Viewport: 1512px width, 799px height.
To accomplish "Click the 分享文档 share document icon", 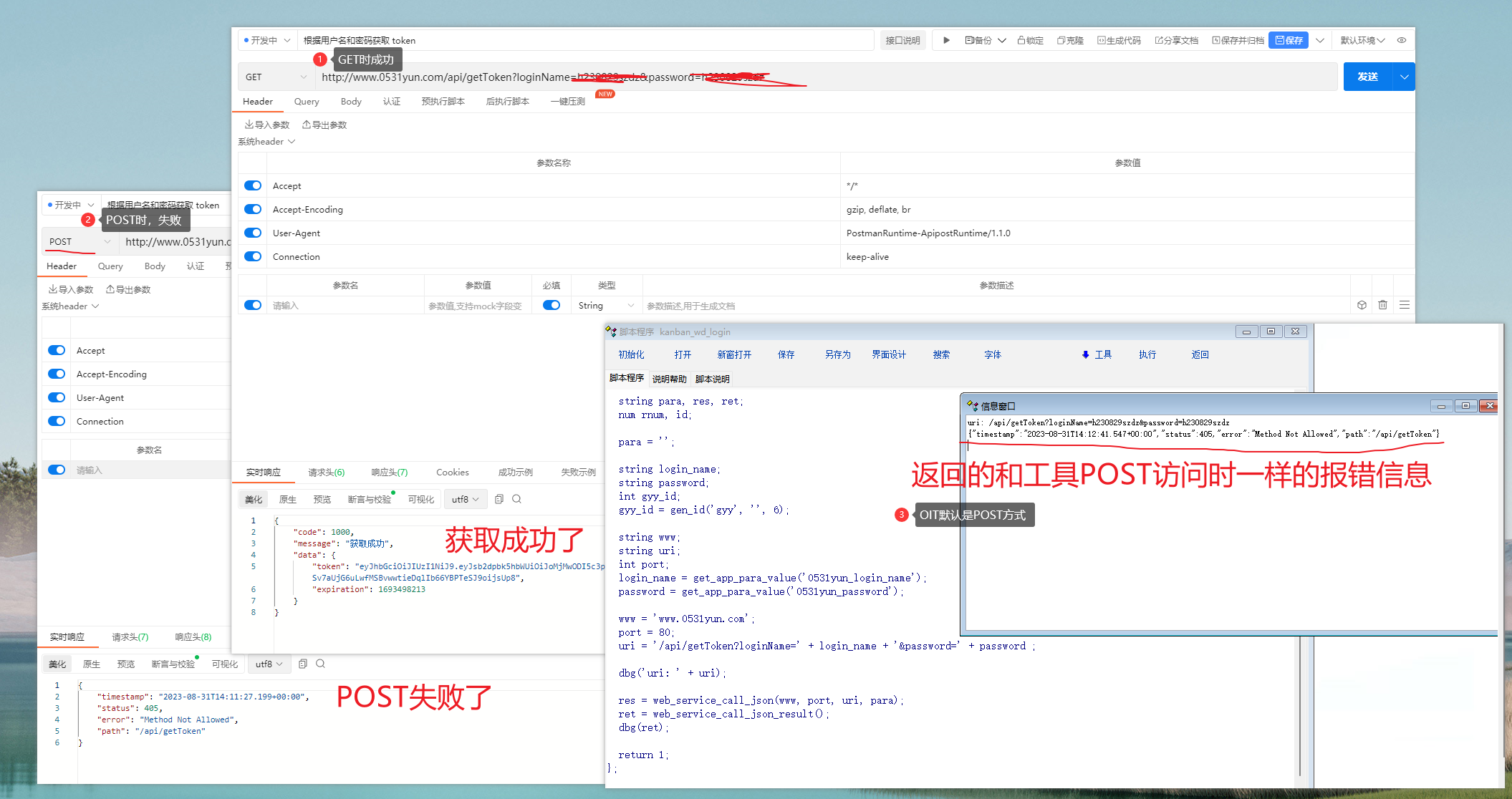I will pos(1159,40).
